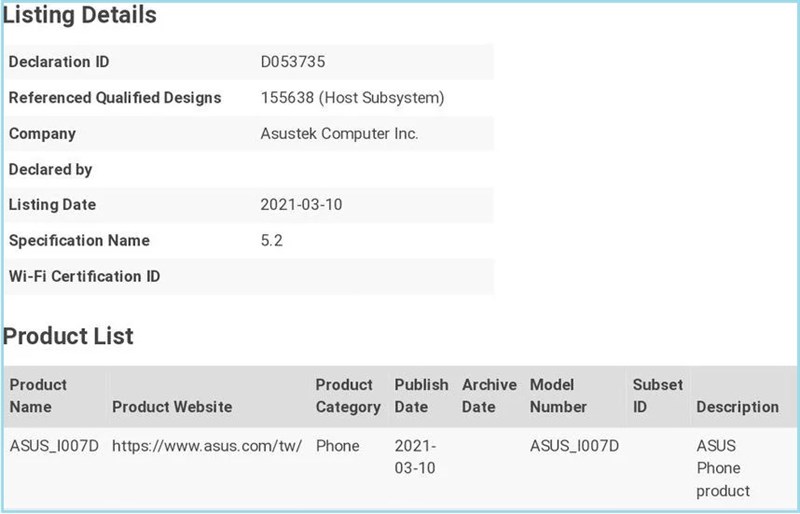Click the Declaration ID value D053735
The image size is (800, 514).
292,62
